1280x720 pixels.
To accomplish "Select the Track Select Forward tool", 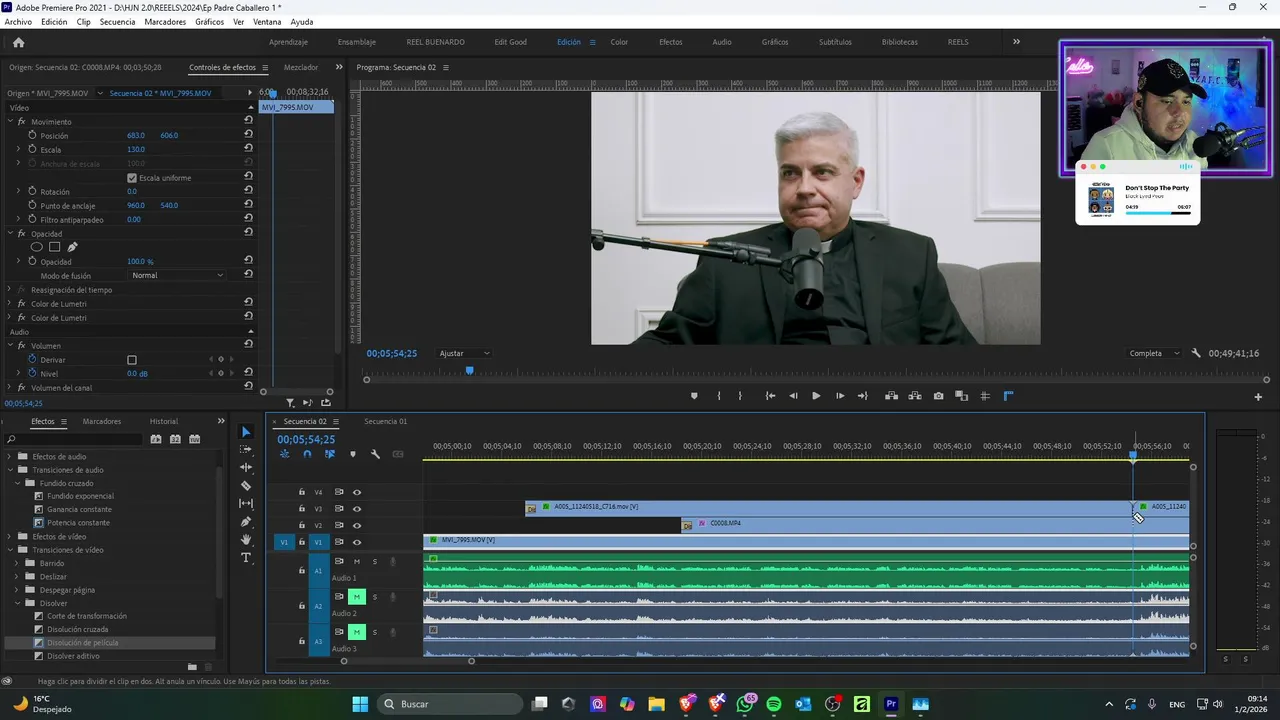I will point(246,450).
